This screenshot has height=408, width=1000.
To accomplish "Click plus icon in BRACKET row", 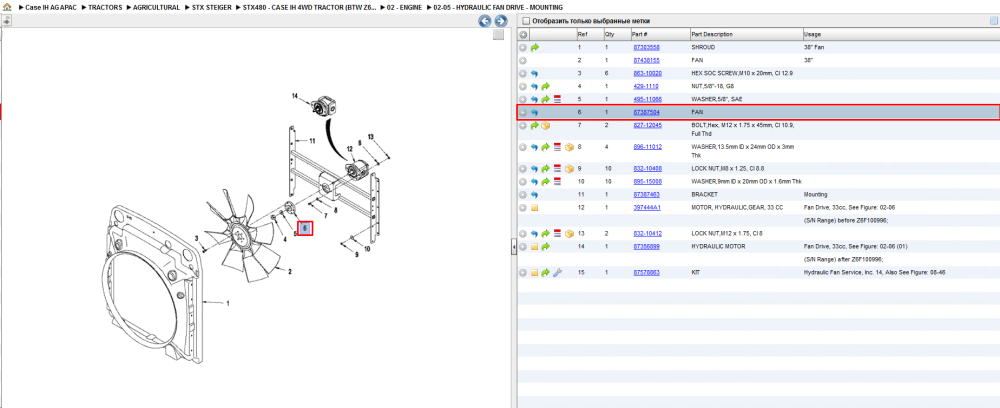I will pyautogui.click(x=523, y=194).
